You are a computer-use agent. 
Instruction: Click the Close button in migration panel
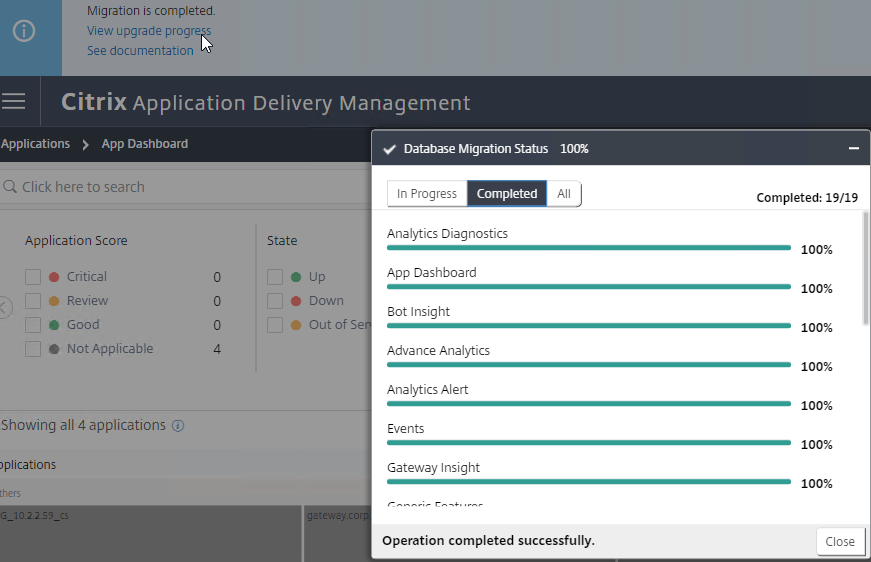[x=840, y=541]
